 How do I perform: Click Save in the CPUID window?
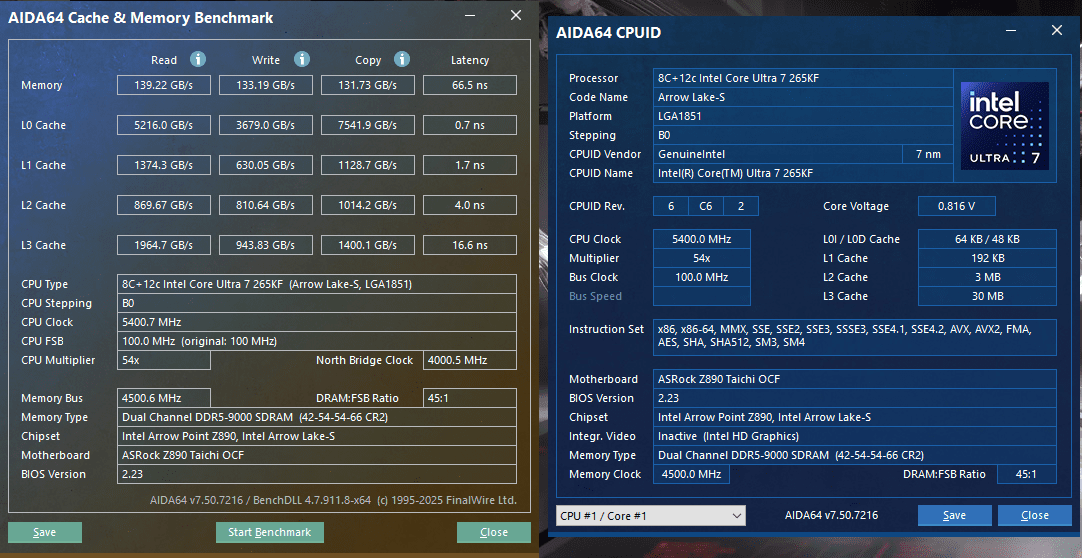(x=954, y=515)
